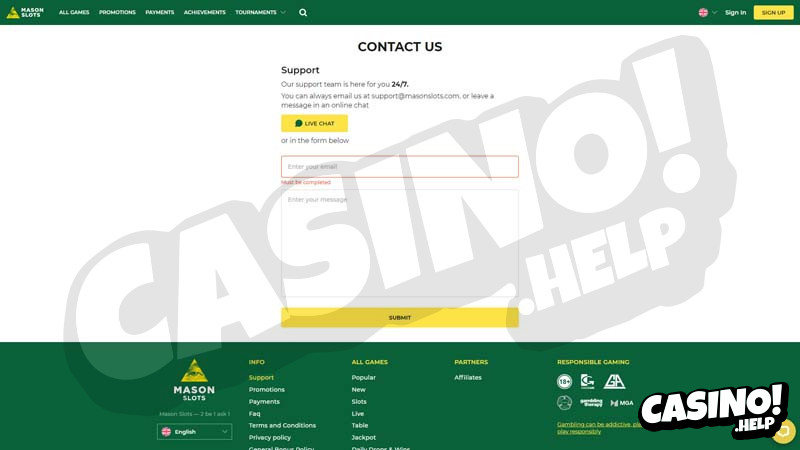
Task: Open the Promotions menu item
Action: [117, 12]
